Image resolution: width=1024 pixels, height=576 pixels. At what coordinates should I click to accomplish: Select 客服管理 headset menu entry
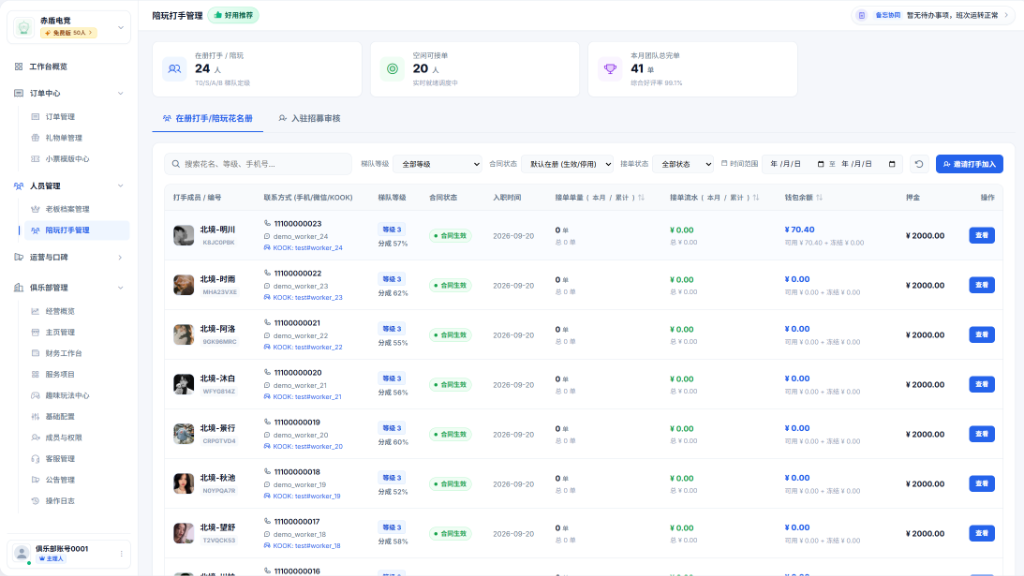click(x=60, y=458)
